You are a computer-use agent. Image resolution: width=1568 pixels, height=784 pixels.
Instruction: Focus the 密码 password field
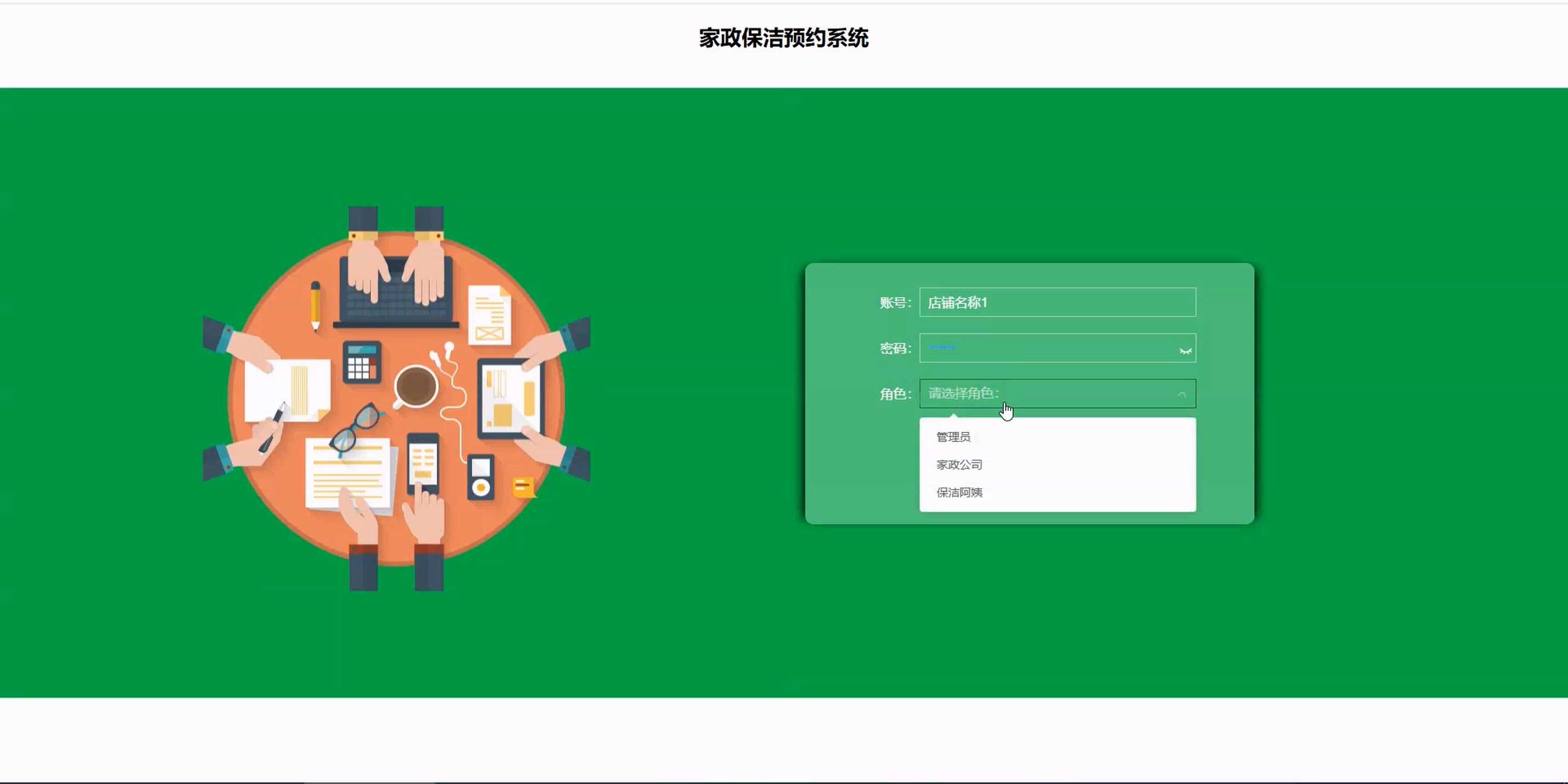pos(1047,348)
